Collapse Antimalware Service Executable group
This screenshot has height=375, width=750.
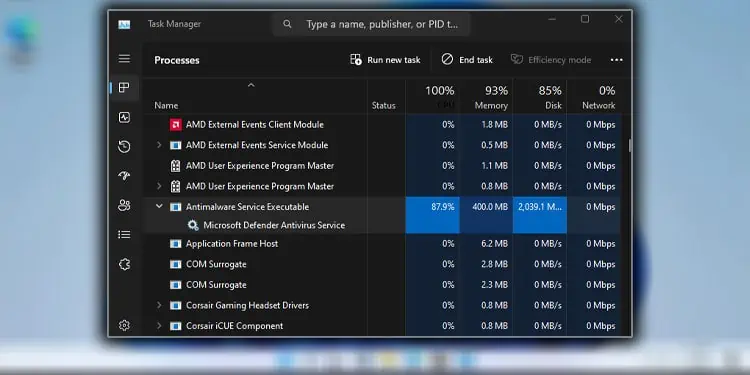[x=159, y=207]
